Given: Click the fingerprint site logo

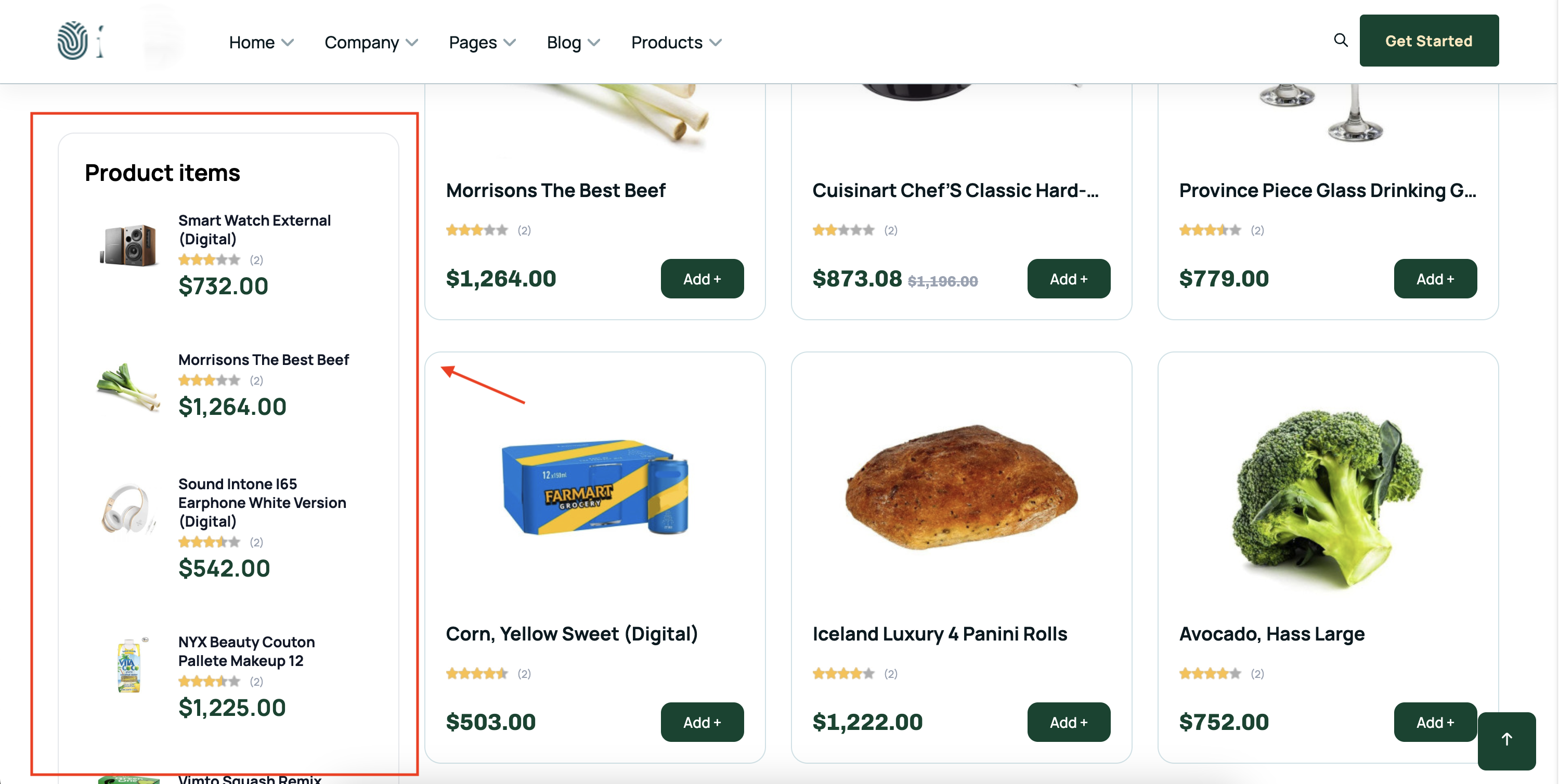Looking at the screenshot, I should 73,41.
